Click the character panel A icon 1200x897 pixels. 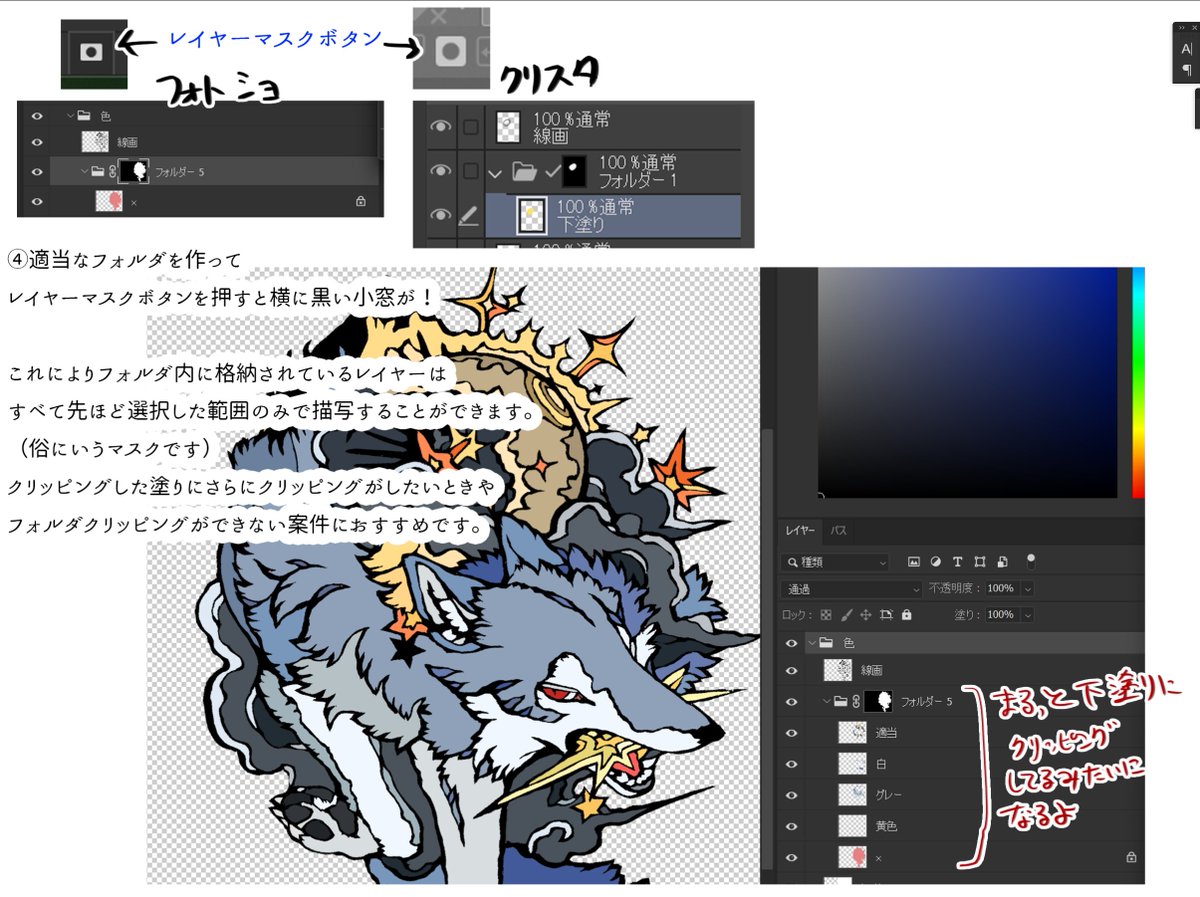1186,49
